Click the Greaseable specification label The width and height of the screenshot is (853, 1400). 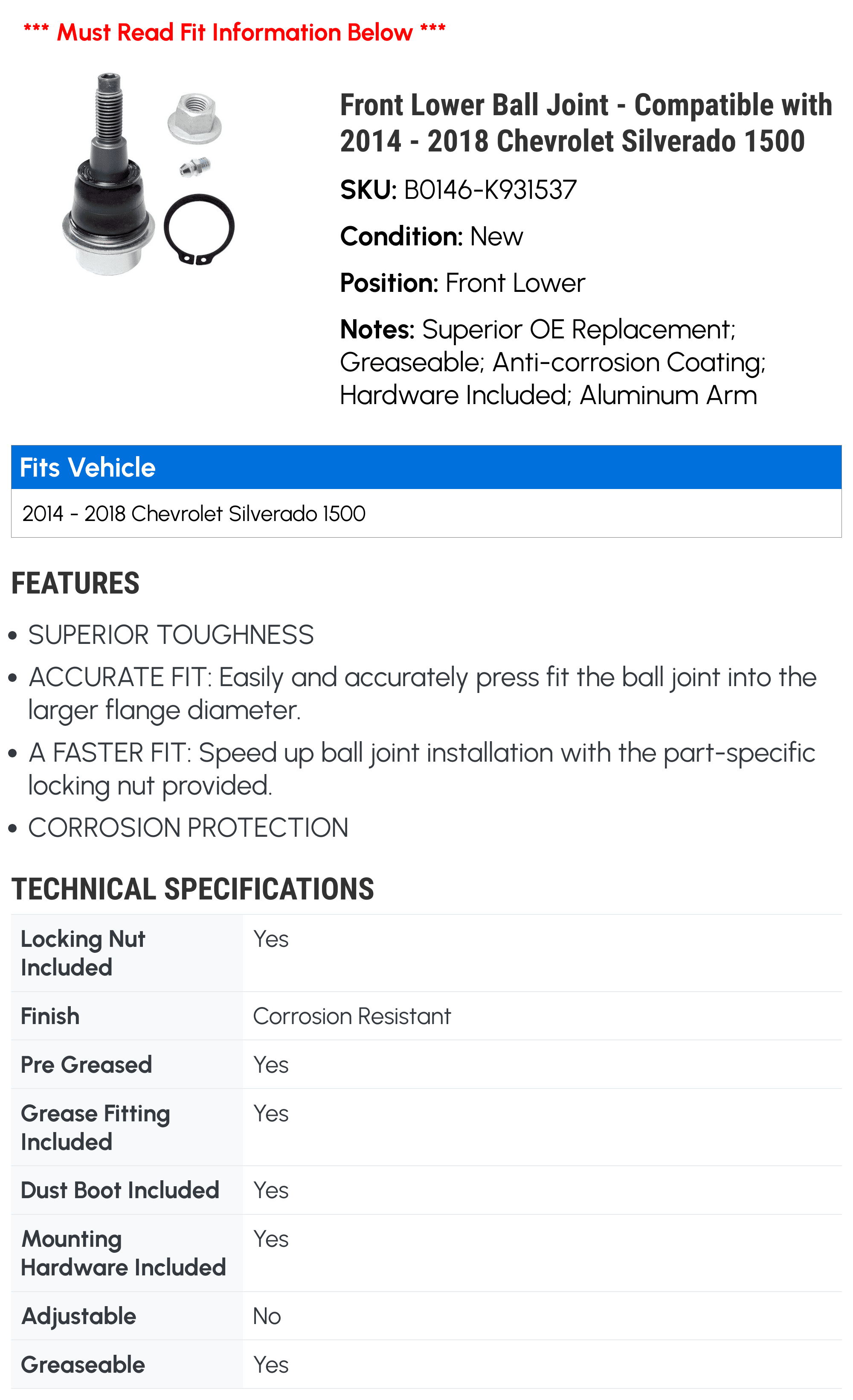83,1365
